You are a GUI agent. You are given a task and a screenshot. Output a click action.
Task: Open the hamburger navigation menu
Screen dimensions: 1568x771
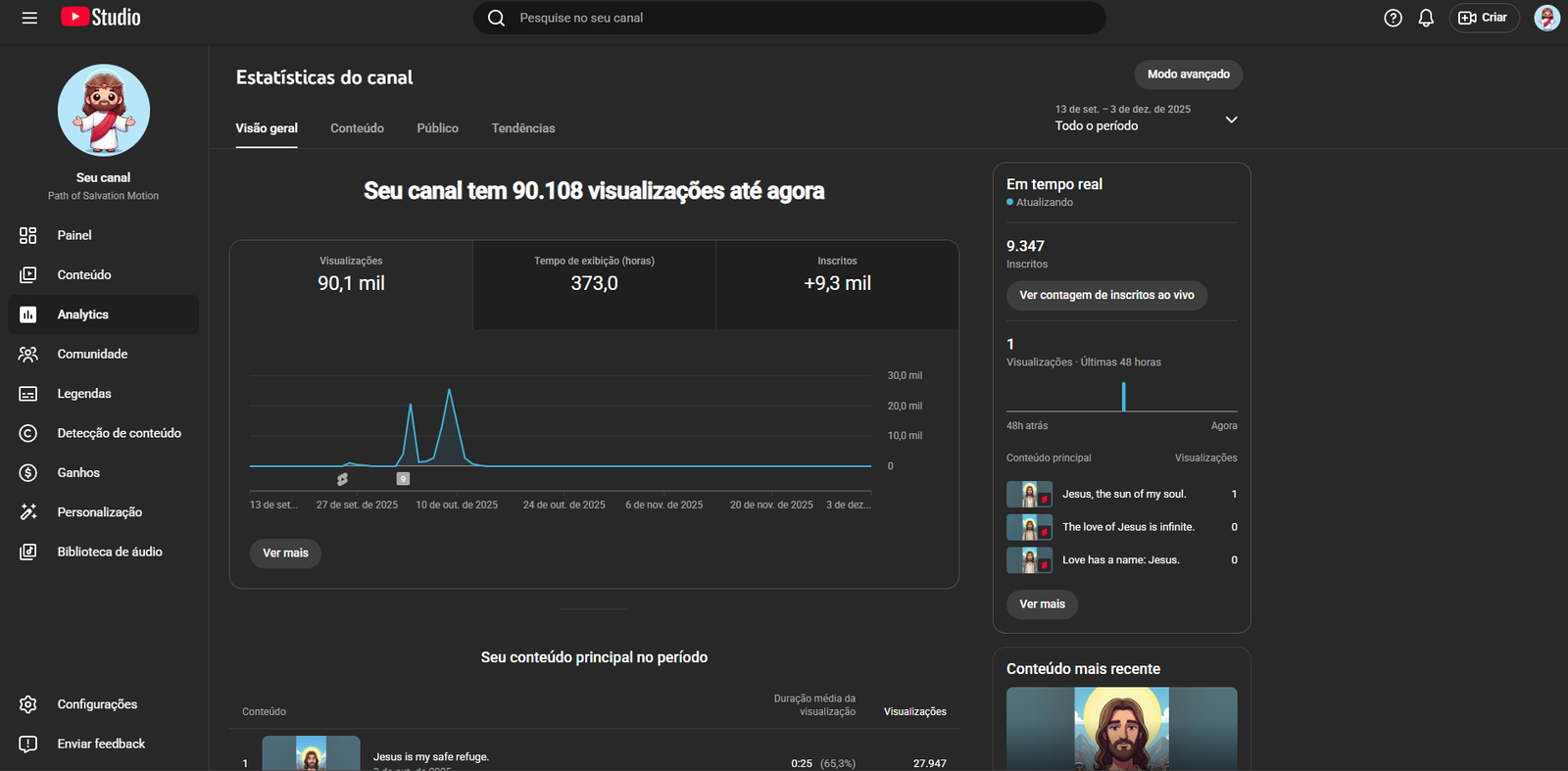[x=29, y=18]
